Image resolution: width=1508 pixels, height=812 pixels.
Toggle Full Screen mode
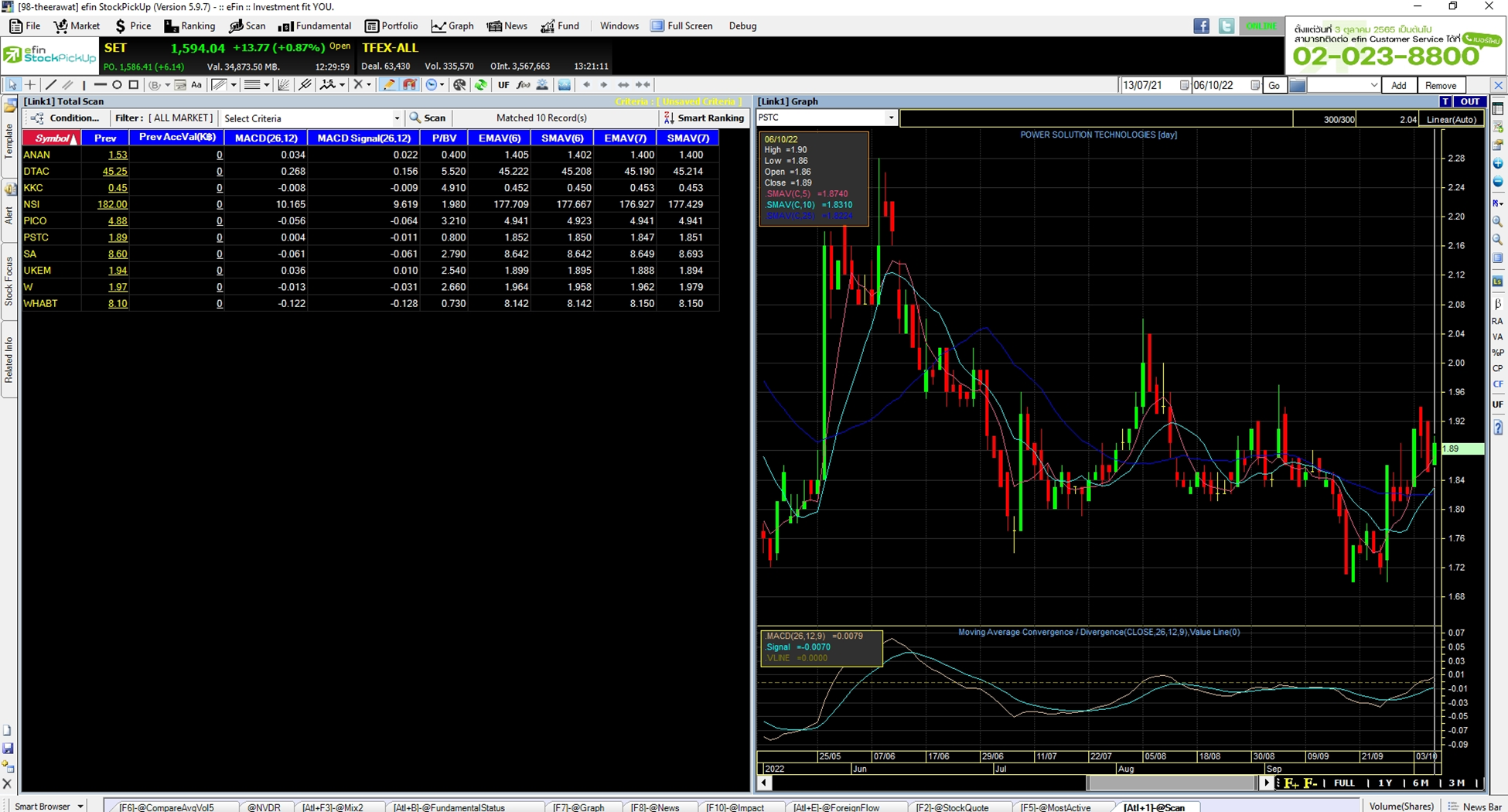pos(682,26)
